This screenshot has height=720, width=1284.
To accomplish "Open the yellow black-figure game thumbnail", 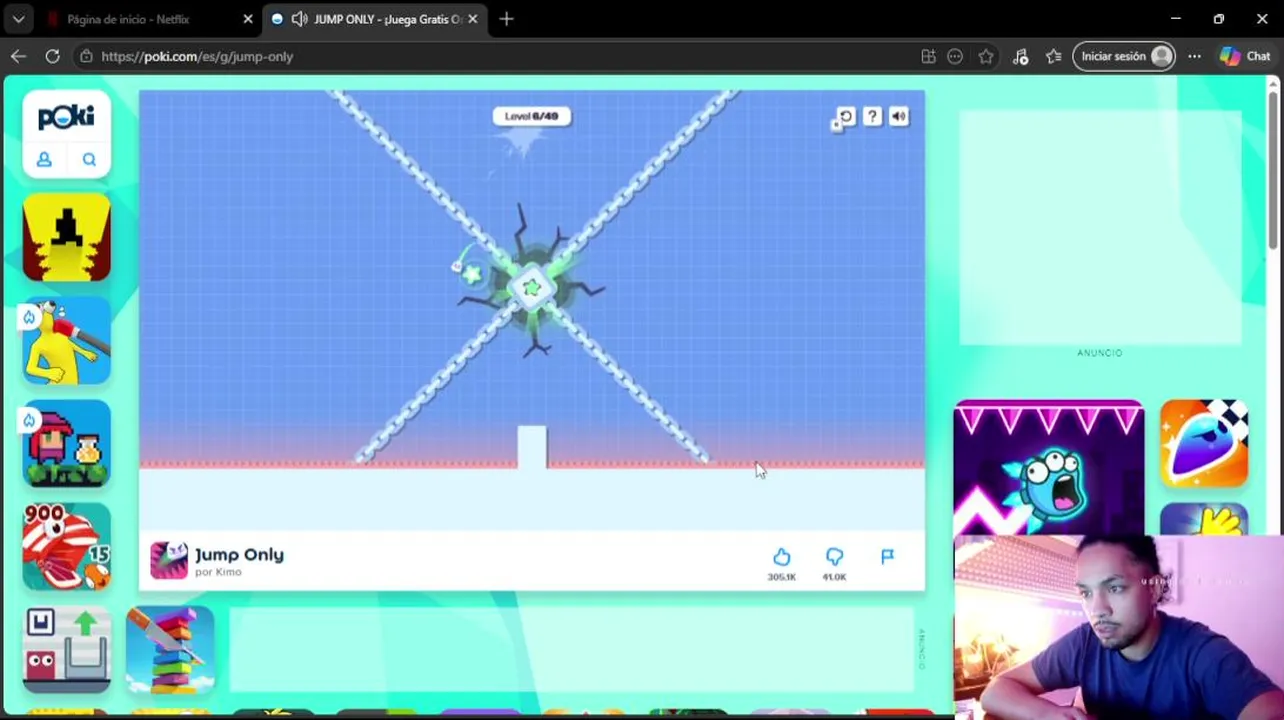I will tap(67, 238).
